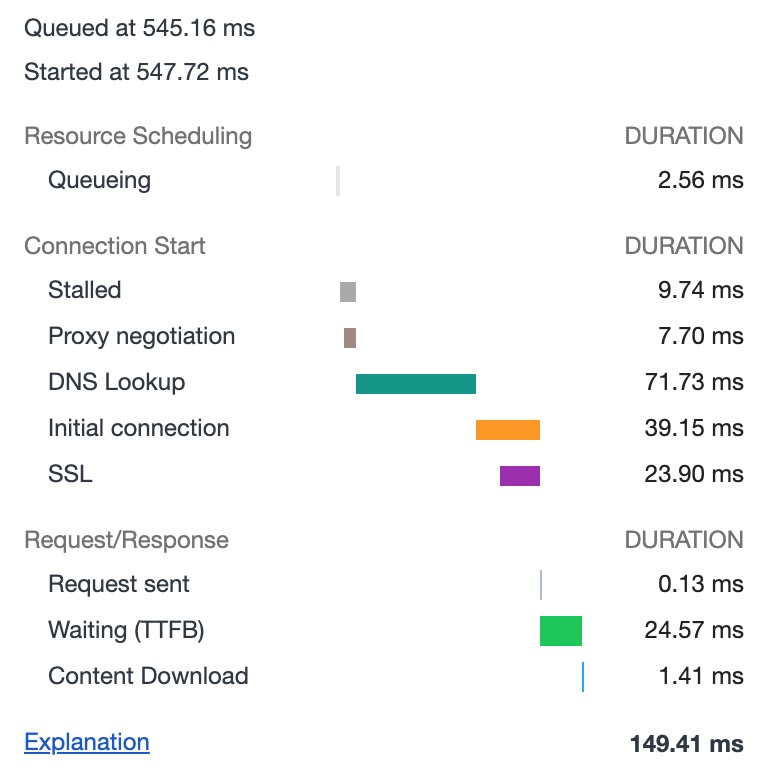This screenshot has width=776, height=768.
Task: Click the gray Stalled timing bar
Action: [x=348, y=292]
